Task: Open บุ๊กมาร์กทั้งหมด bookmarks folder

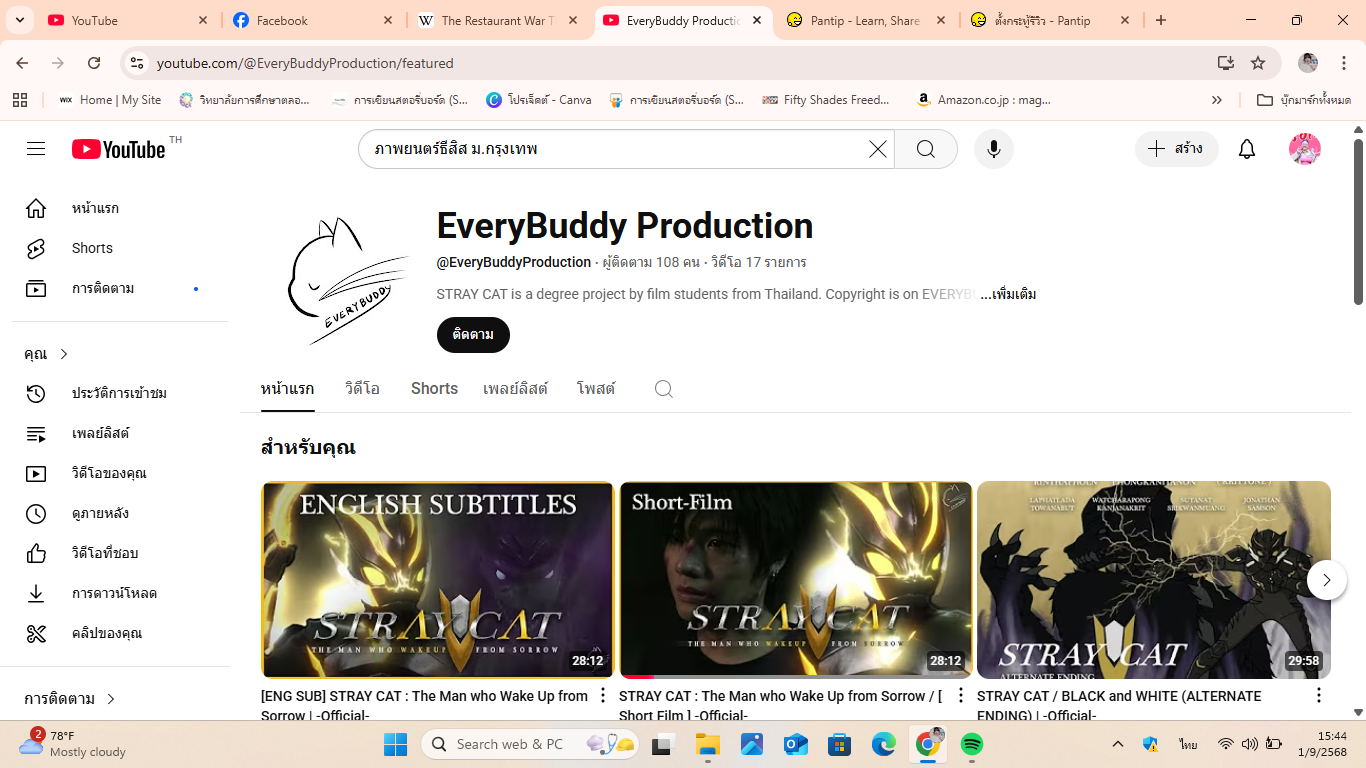Action: click(x=1304, y=100)
